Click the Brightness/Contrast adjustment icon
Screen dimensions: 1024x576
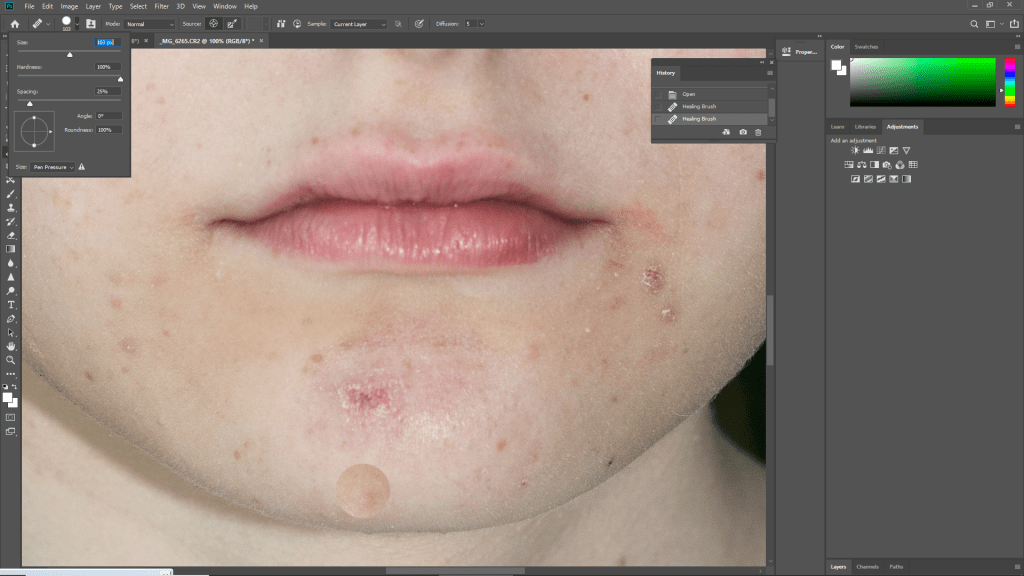855,150
